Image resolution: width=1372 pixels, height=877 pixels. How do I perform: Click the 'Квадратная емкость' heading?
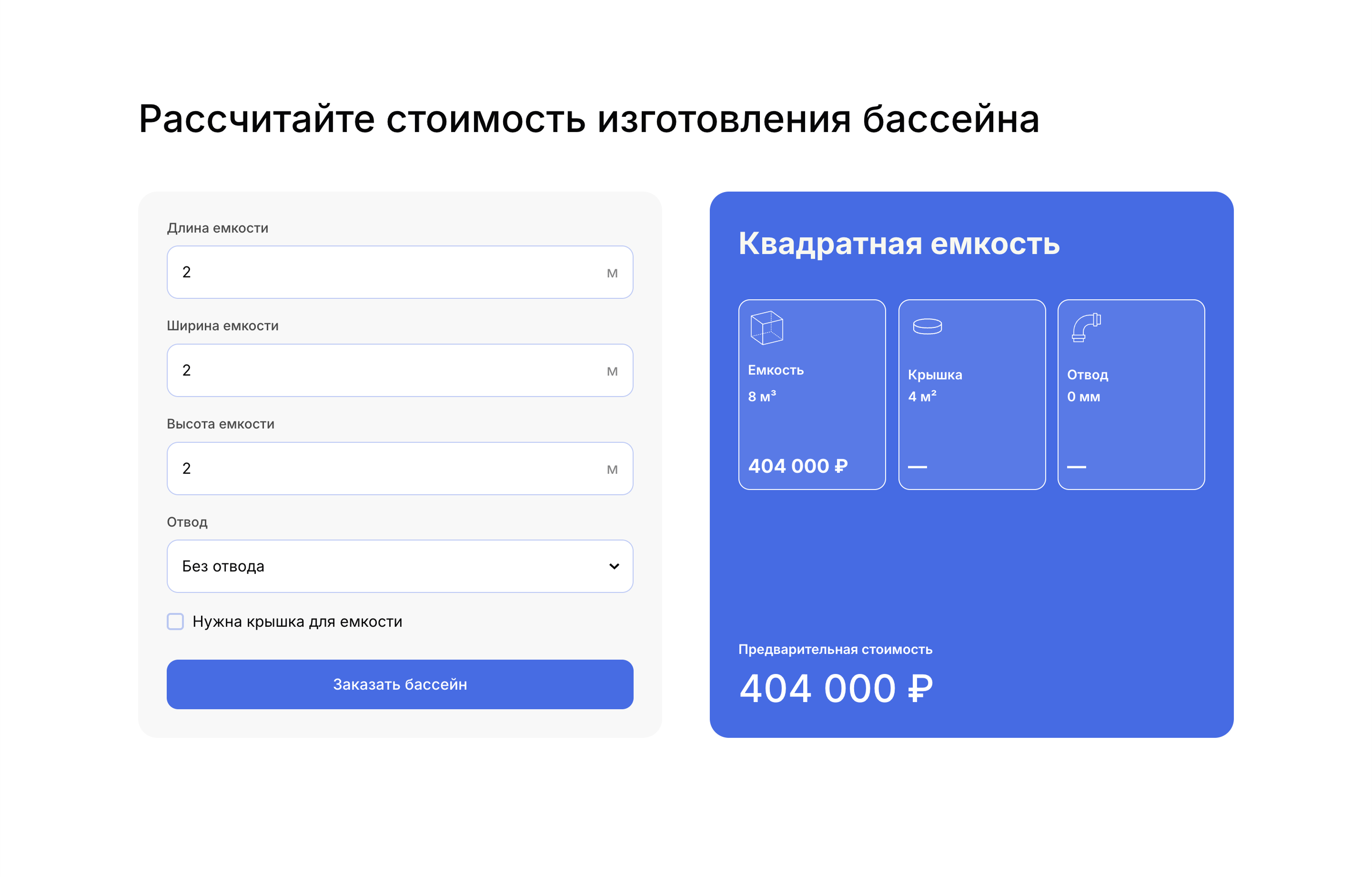pyautogui.click(x=898, y=244)
